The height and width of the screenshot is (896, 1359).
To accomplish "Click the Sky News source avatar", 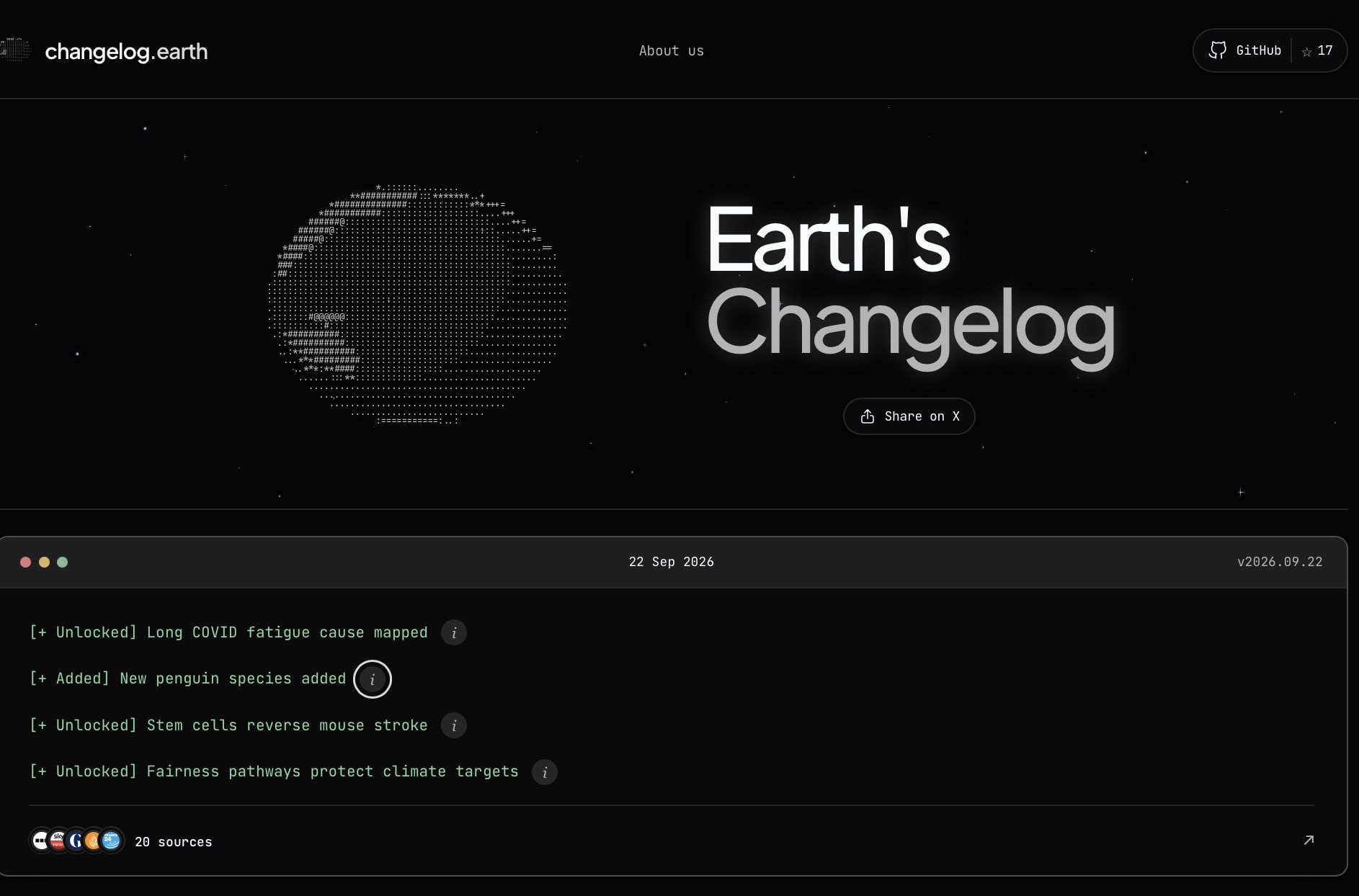I will pos(58,841).
